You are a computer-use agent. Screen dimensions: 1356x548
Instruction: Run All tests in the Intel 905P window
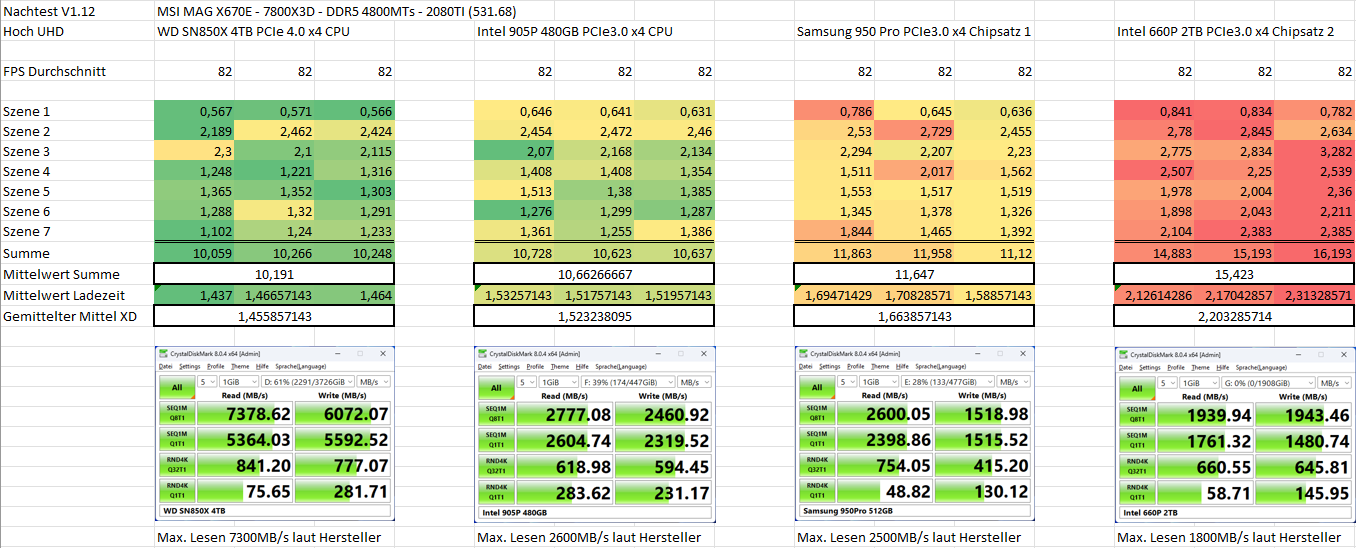[497, 387]
